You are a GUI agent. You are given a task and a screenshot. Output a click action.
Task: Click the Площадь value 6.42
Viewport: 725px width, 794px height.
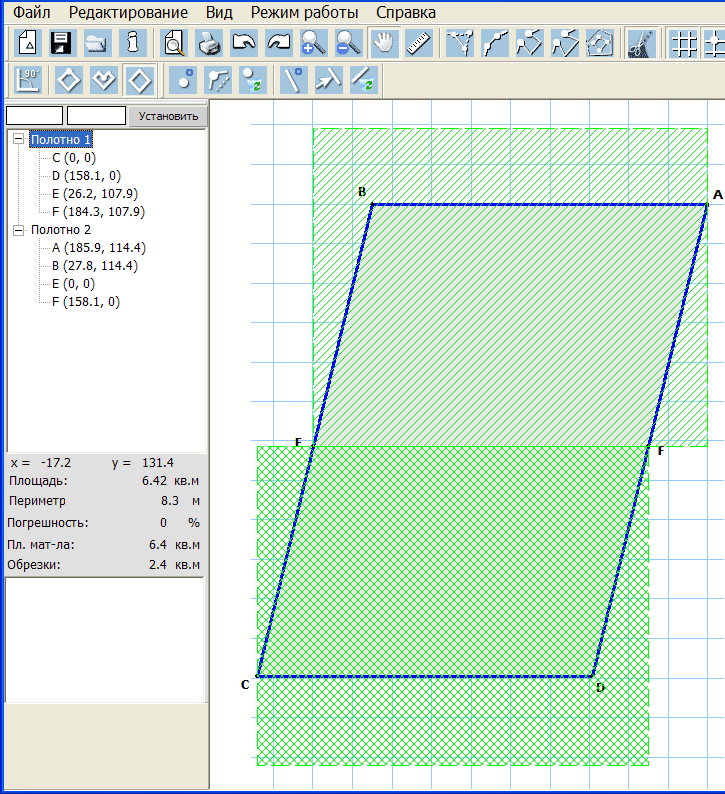tap(154, 481)
